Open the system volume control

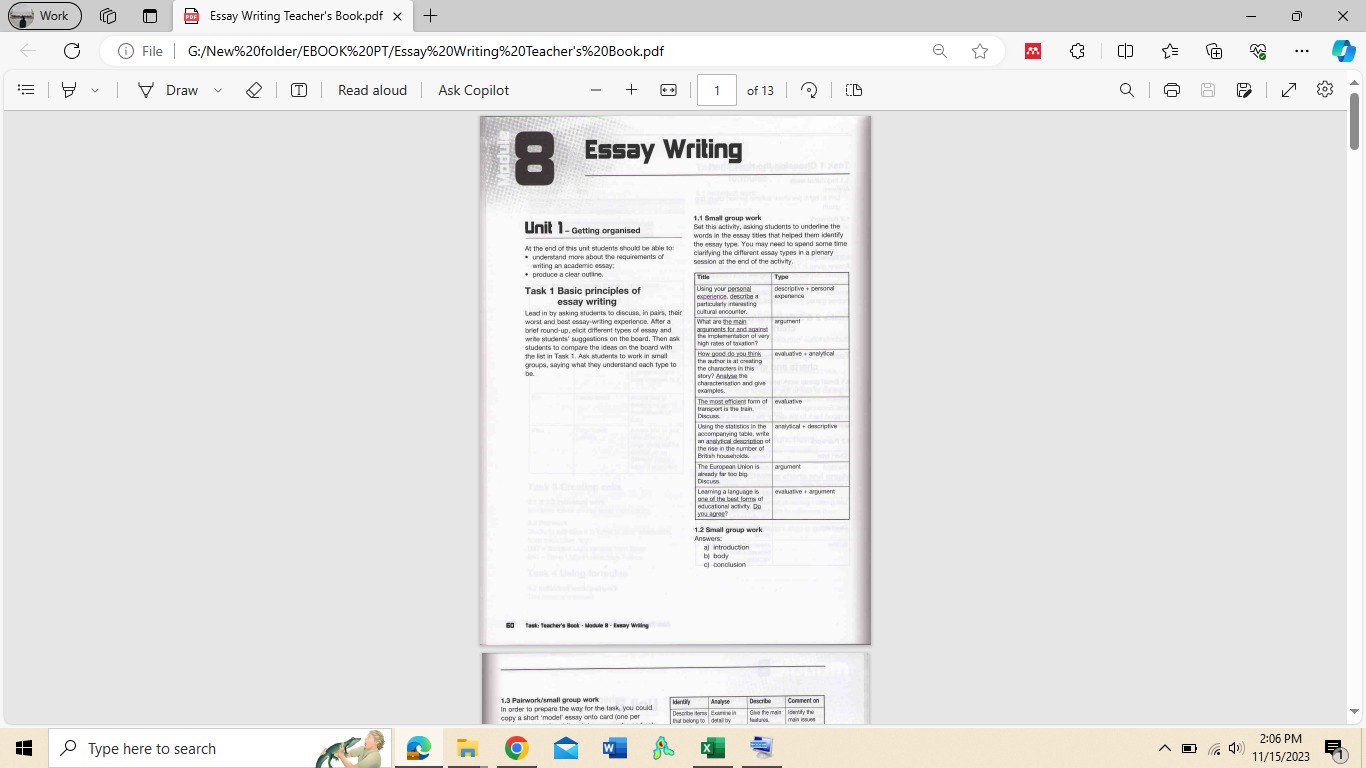1235,748
